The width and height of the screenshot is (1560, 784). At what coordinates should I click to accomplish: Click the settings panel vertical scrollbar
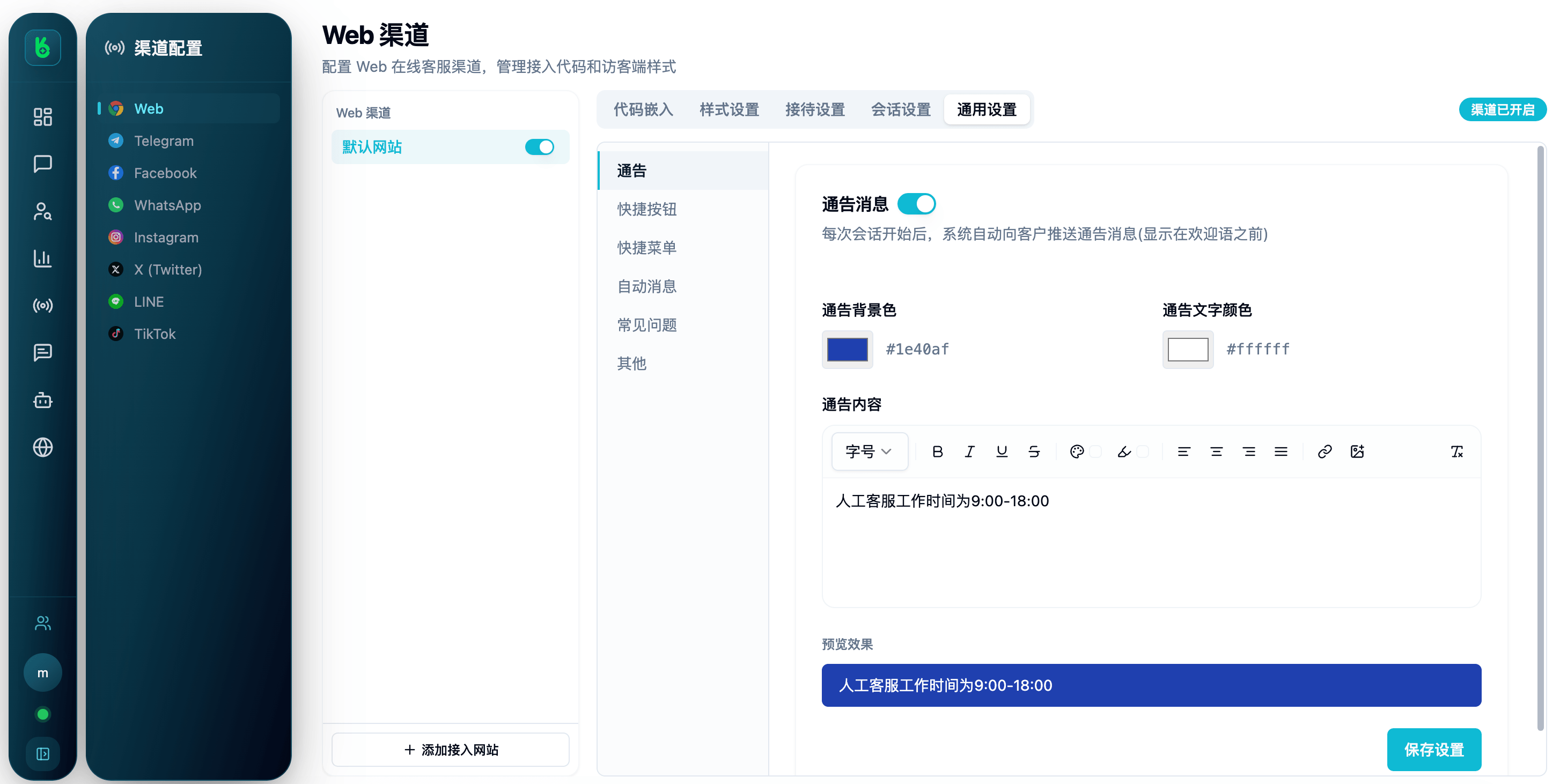point(1541,438)
